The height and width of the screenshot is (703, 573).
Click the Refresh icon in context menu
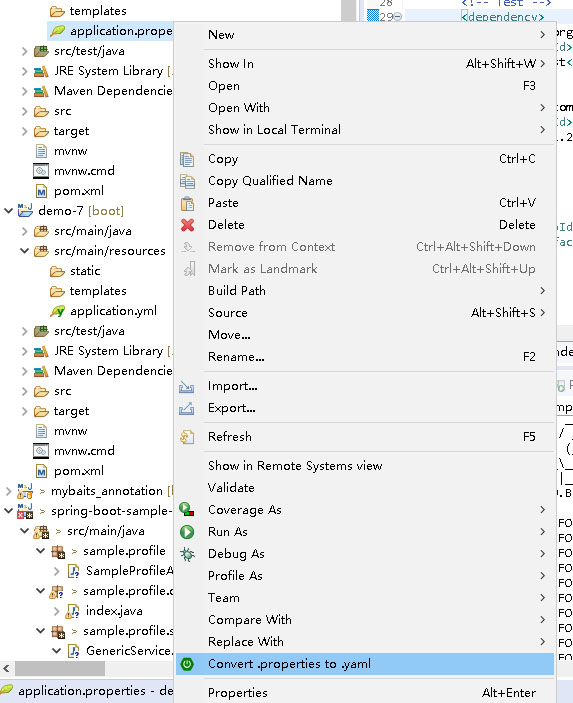[187, 437]
